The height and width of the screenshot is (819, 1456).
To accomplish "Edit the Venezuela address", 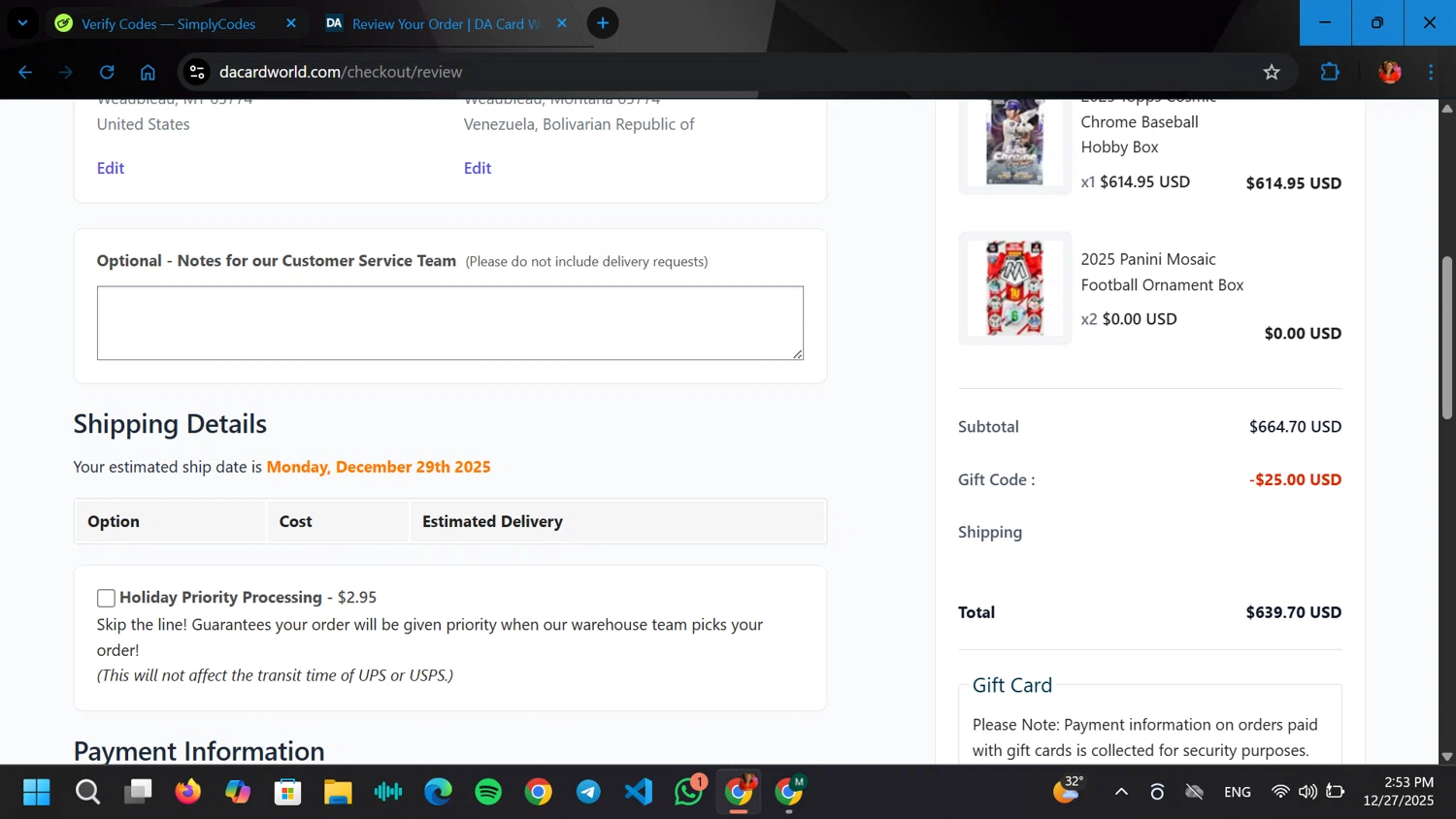I will coord(478,168).
